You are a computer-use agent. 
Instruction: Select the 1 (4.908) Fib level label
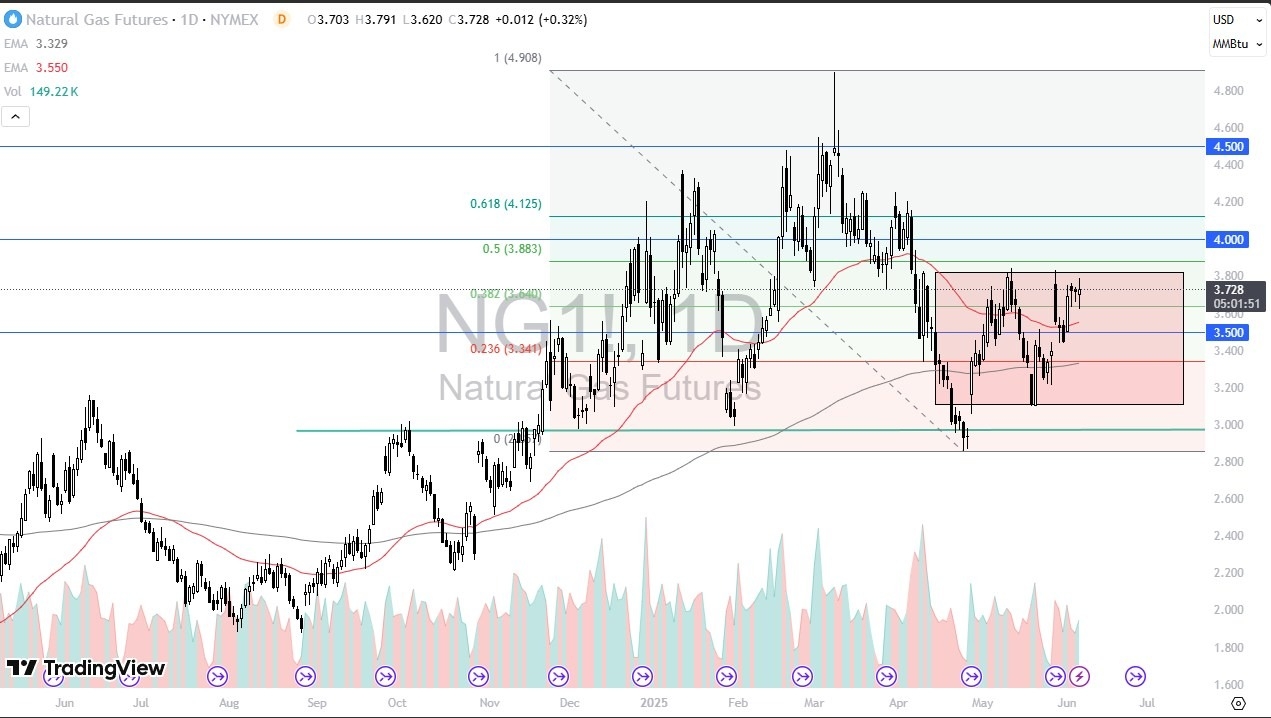coord(517,58)
